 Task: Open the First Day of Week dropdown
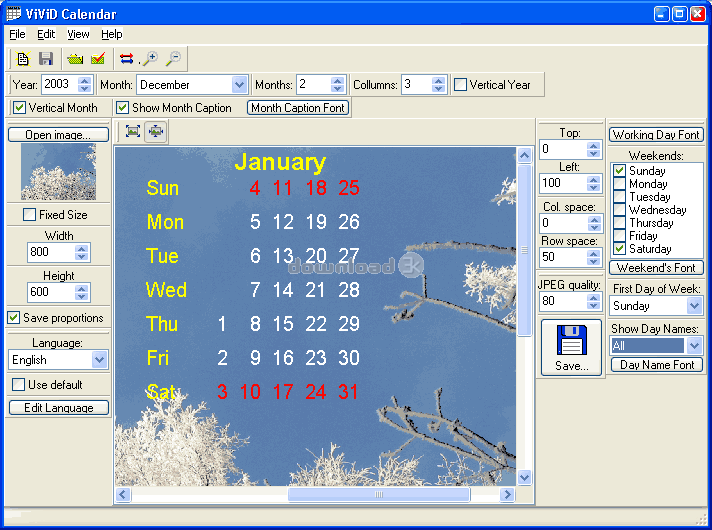(694, 306)
